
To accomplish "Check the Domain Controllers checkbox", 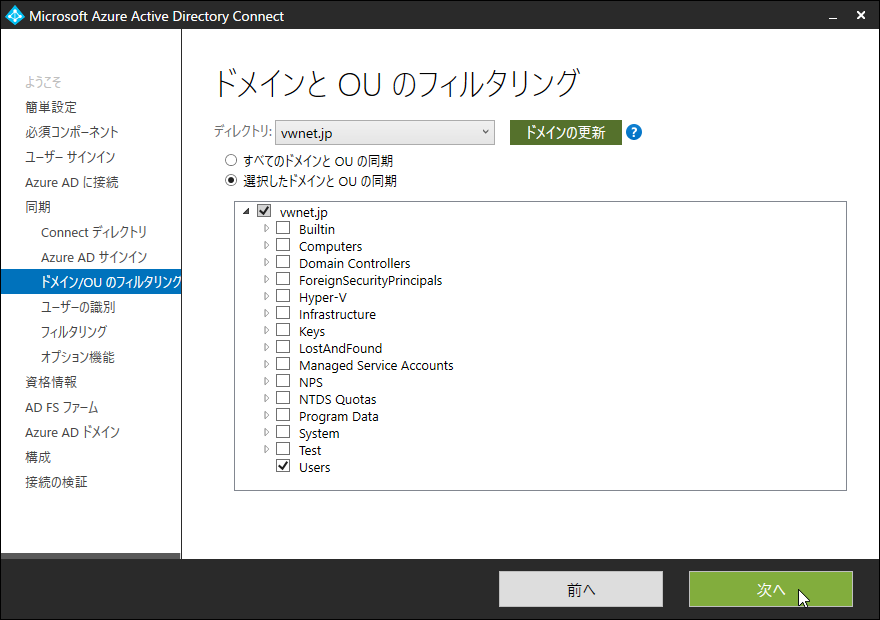I will click(x=283, y=262).
